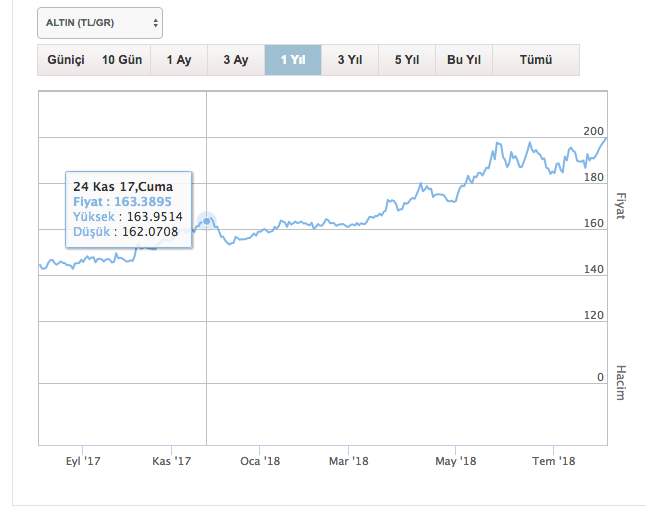View all data with Tümü
The width and height of the screenshot is (646, 513).
click(536, 60)
